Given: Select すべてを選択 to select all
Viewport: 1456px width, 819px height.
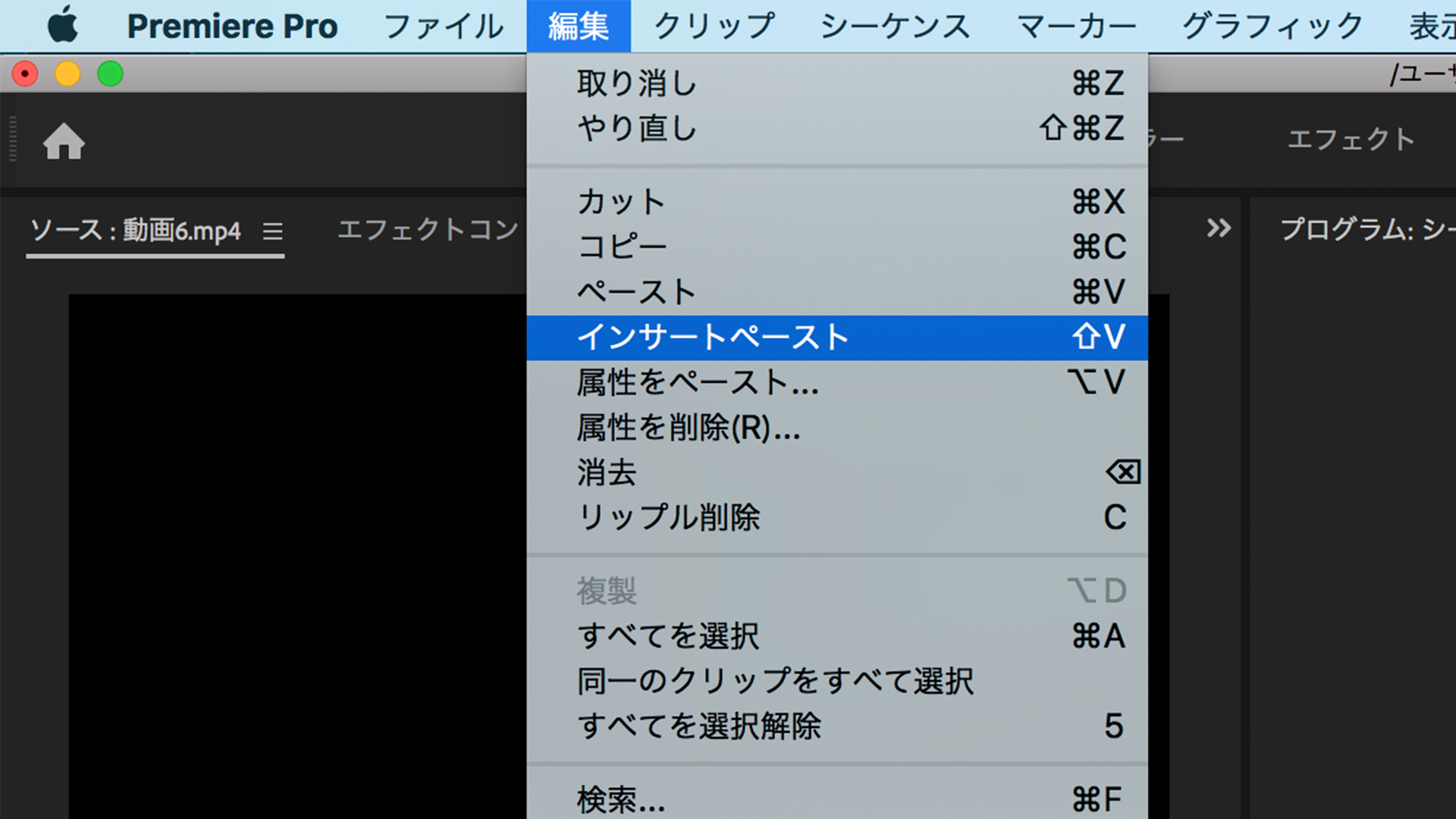Looking at the screenshot, I should 669,635.
